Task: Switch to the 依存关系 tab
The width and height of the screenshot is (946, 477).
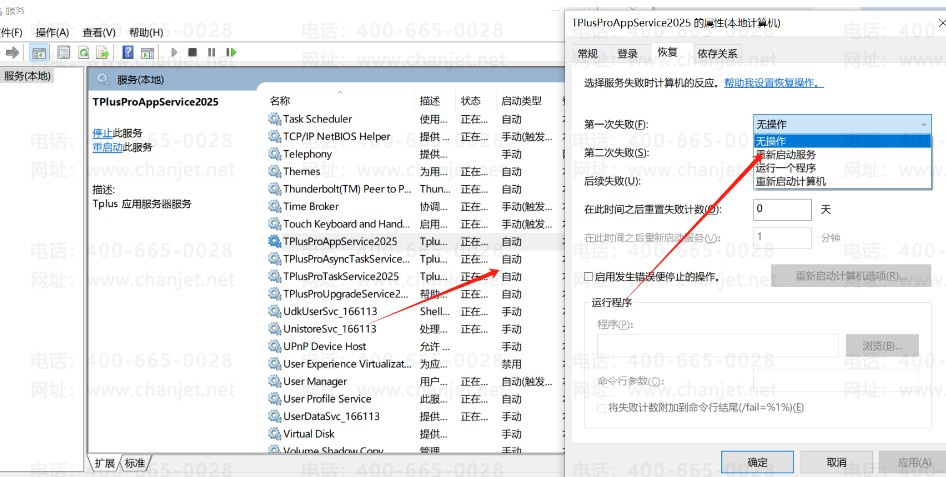Action: [718, 53]
